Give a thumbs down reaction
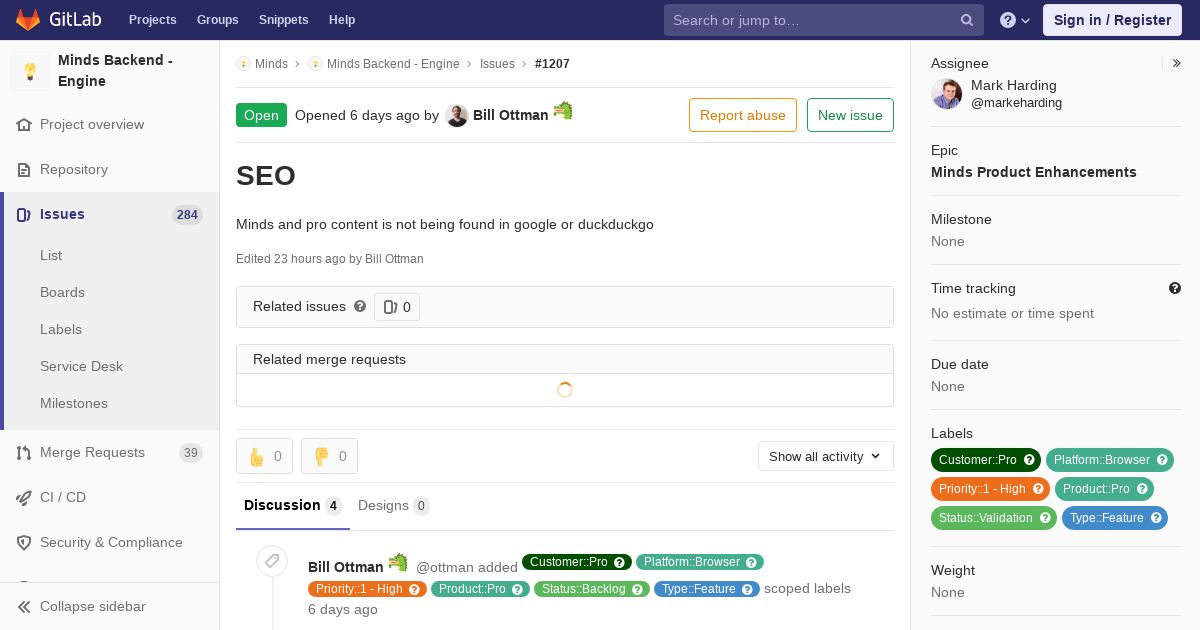The height and width of the screenshot is (630, 1200). pos(330,456)
